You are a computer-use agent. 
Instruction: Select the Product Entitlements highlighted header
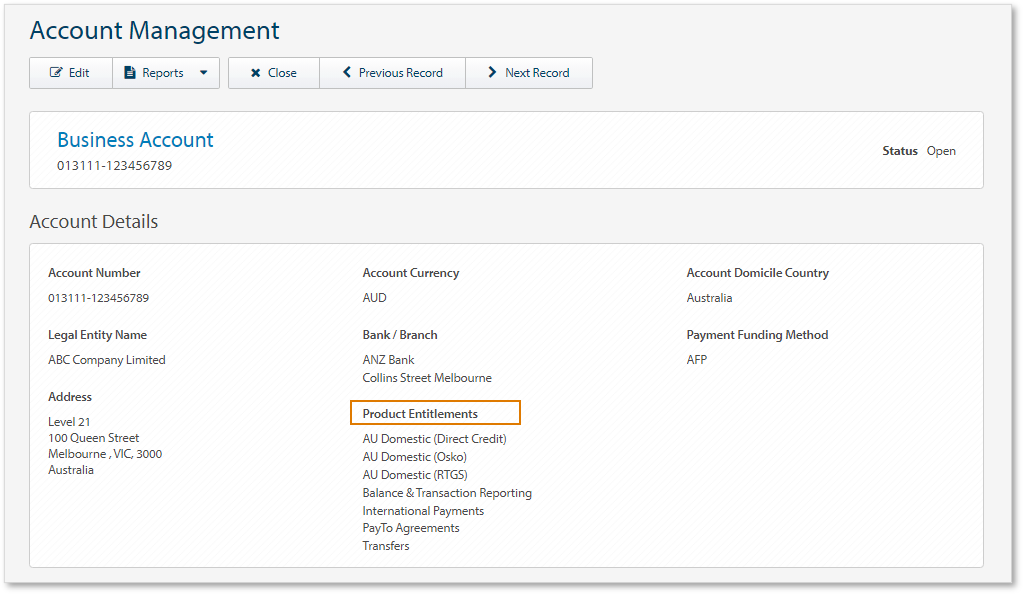(x=434, y=412)
